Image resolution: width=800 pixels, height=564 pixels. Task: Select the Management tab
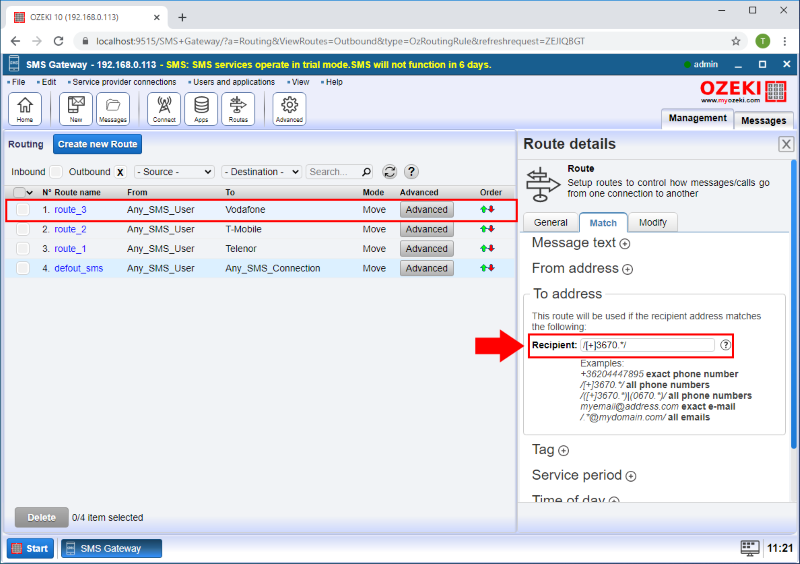tap(697, 118)
